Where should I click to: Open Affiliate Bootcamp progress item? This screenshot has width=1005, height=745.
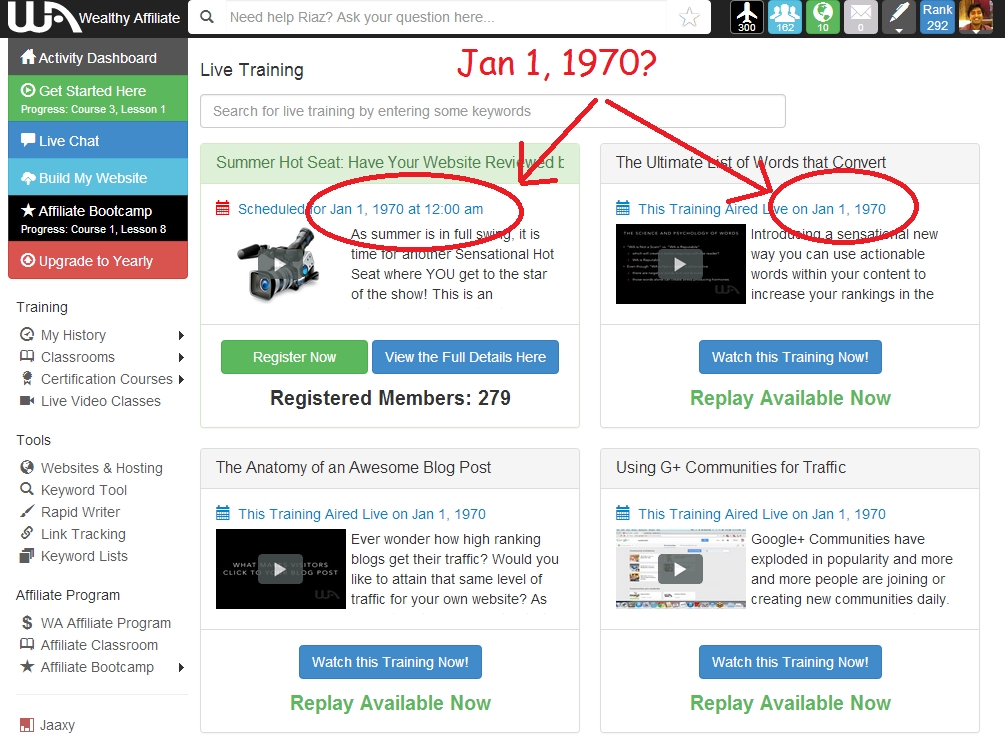pyautogui.click(x=98, y=219)
